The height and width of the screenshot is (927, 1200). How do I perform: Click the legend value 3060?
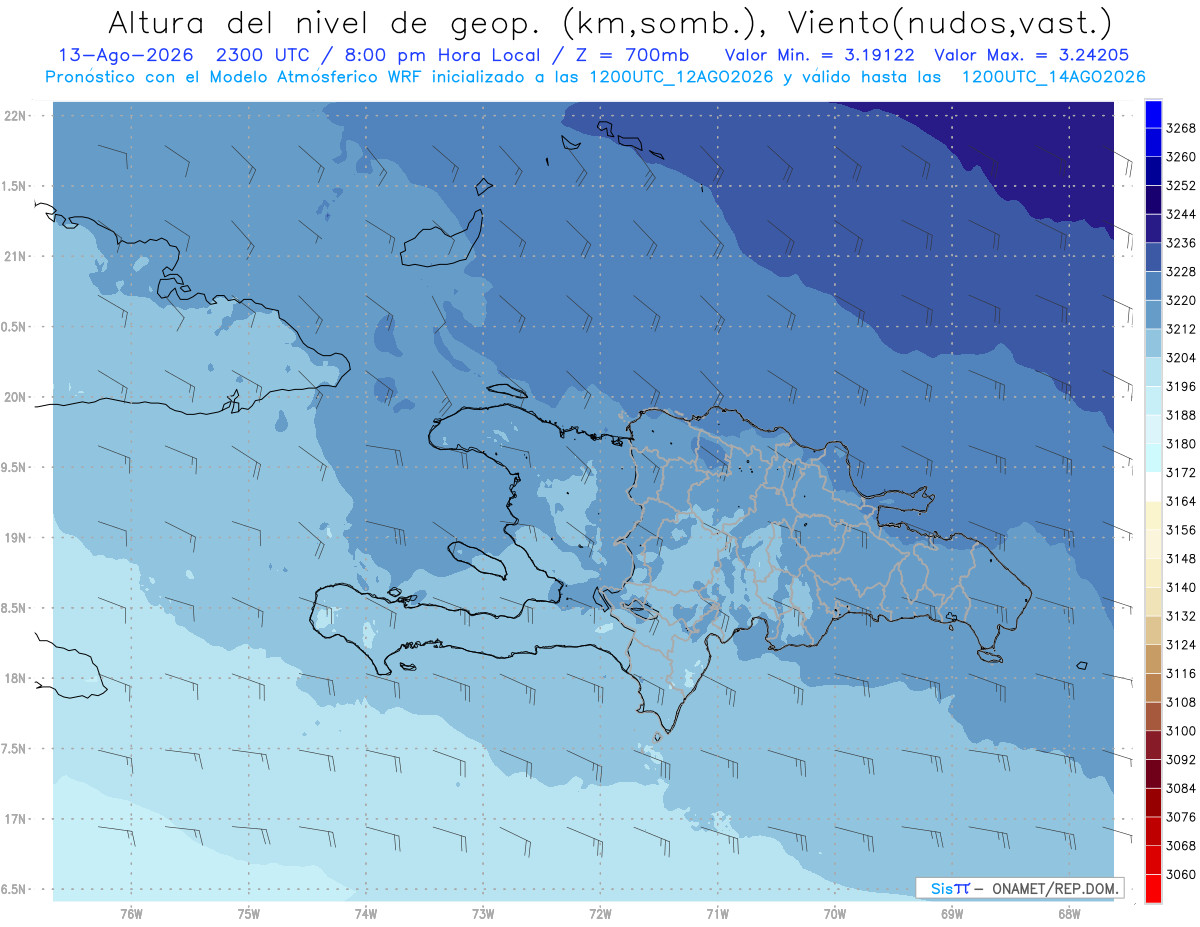(x=1181, y=874)
